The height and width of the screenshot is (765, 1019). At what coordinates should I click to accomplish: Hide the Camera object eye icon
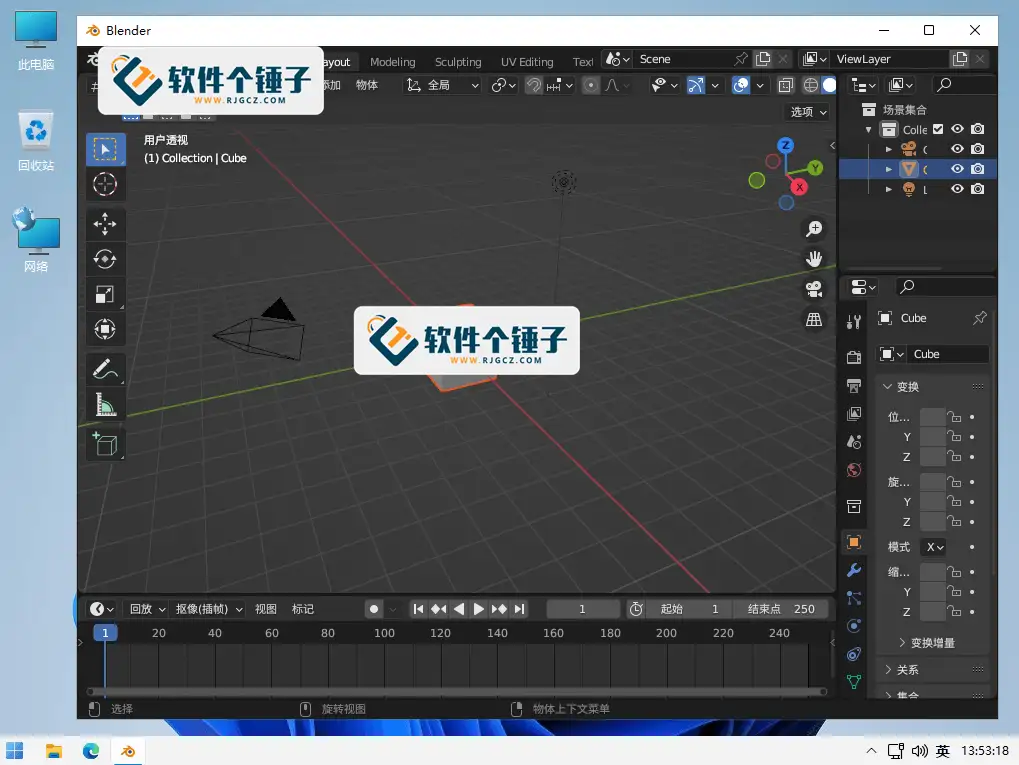click(957, 149)
